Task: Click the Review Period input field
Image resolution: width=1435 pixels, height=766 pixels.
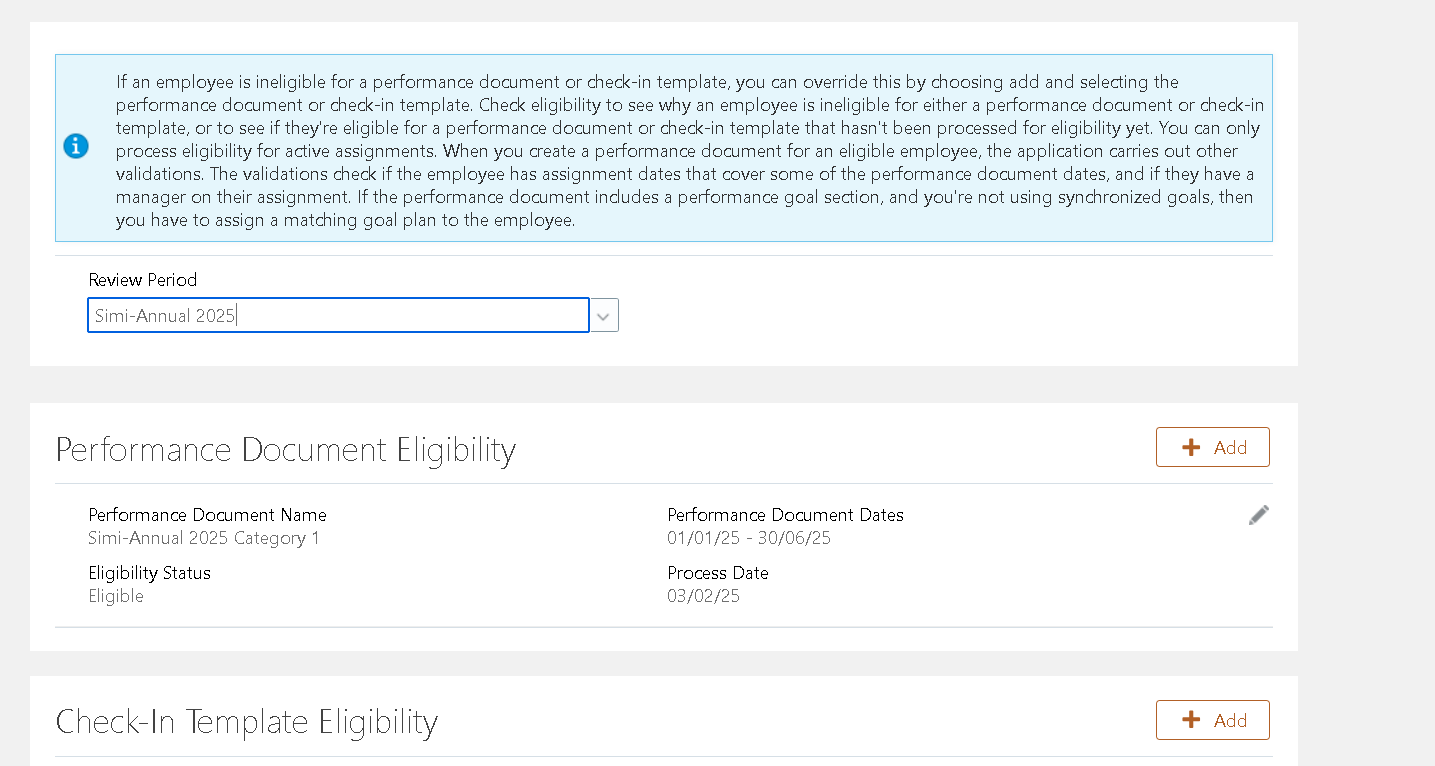Action: (x=338, y=315)
